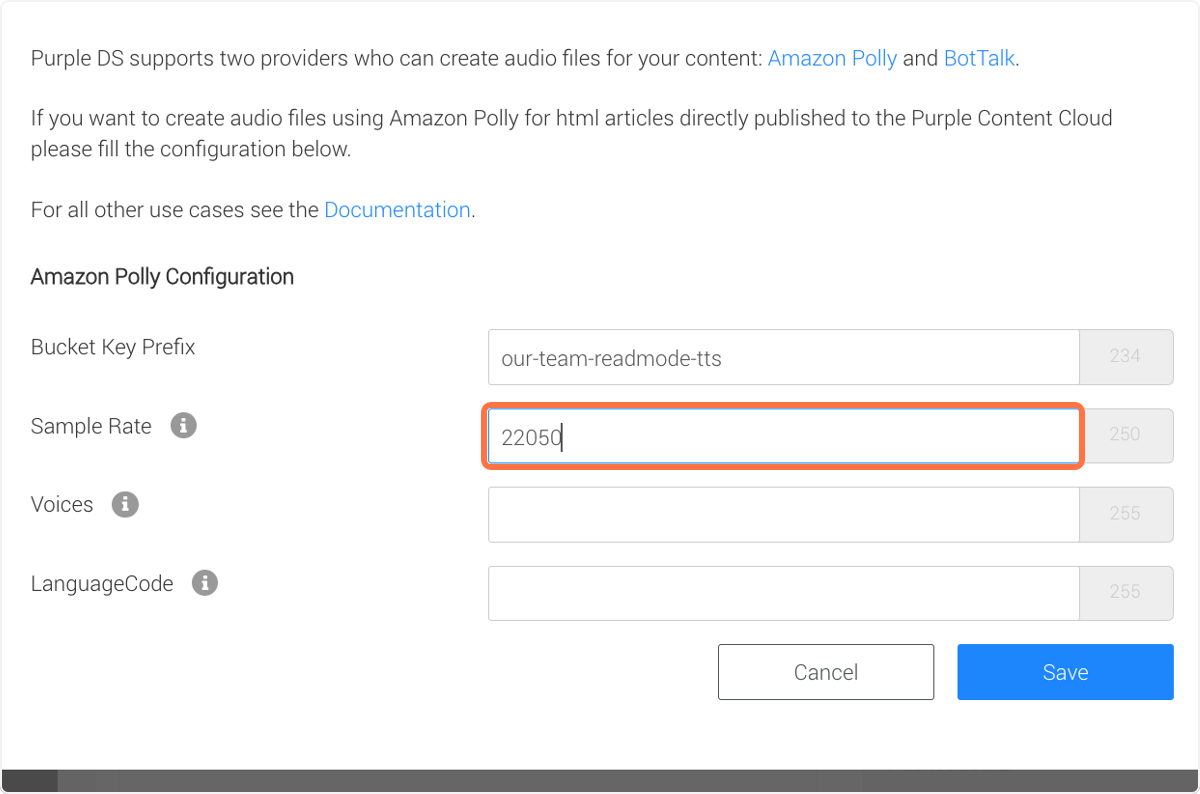Click the Voices label text
The image size is (1200, 794).
point(62,504)
